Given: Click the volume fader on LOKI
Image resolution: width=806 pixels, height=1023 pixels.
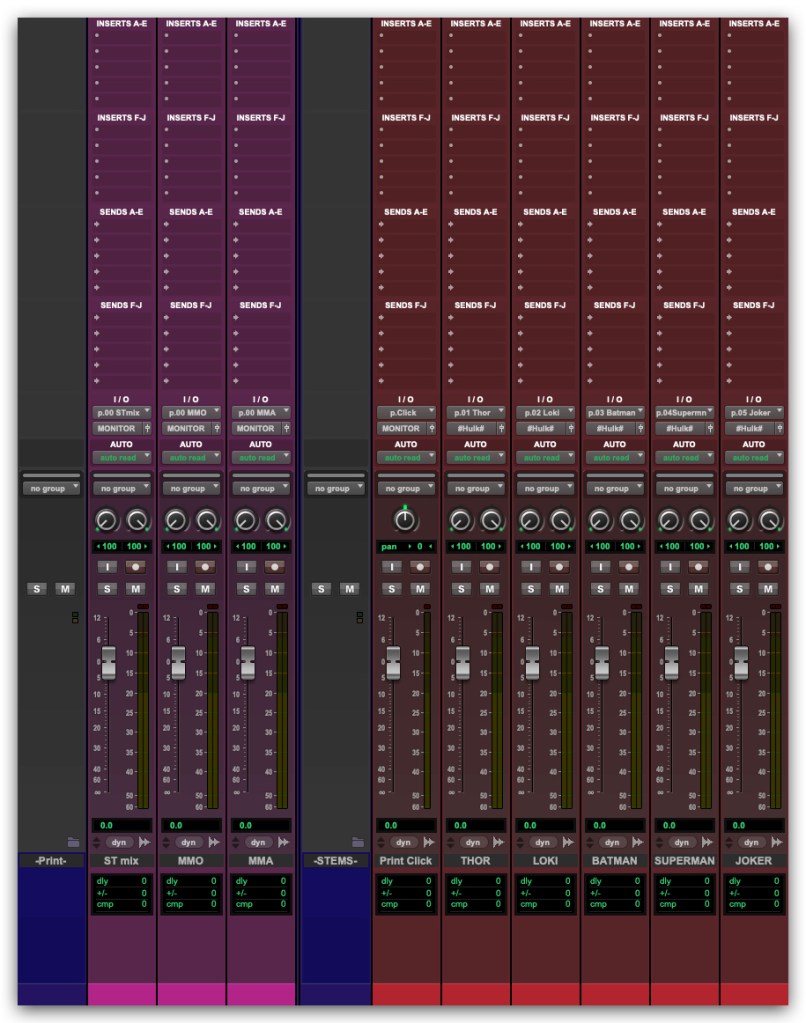Looking at the screenshot, I should [x=532, y=662].
